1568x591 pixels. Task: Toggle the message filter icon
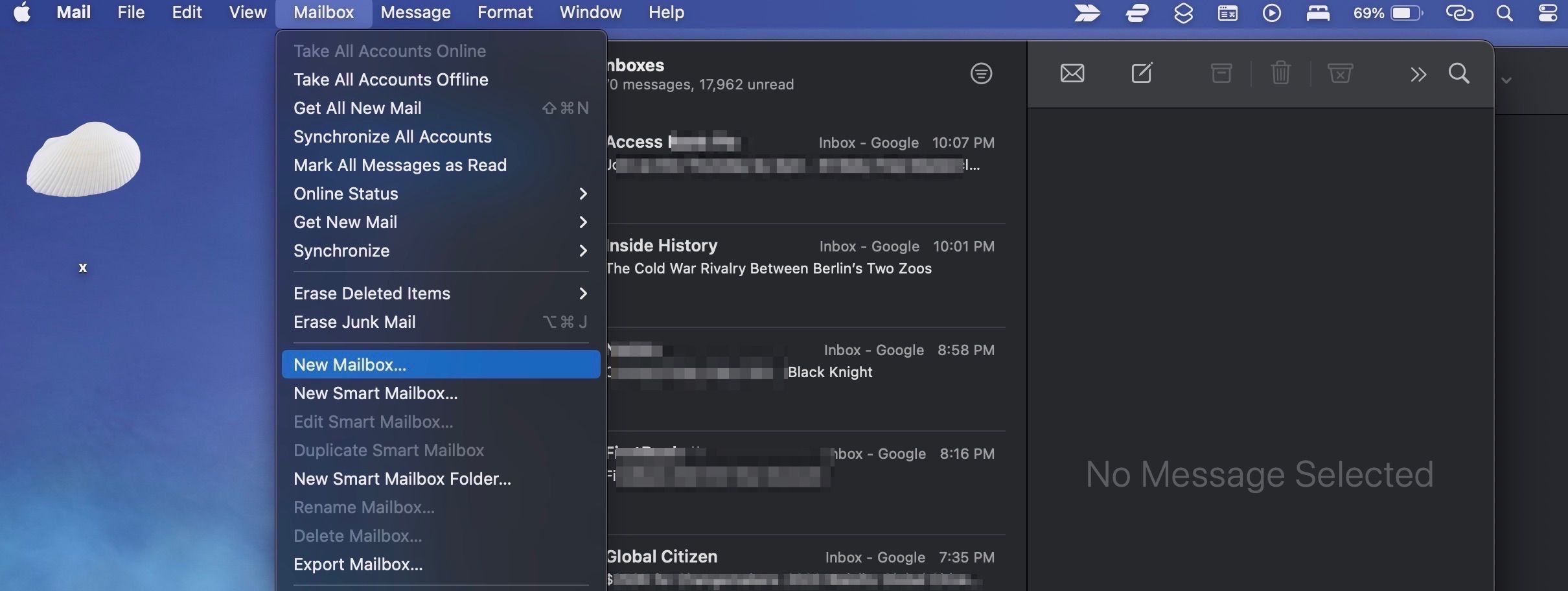(981, 73)
